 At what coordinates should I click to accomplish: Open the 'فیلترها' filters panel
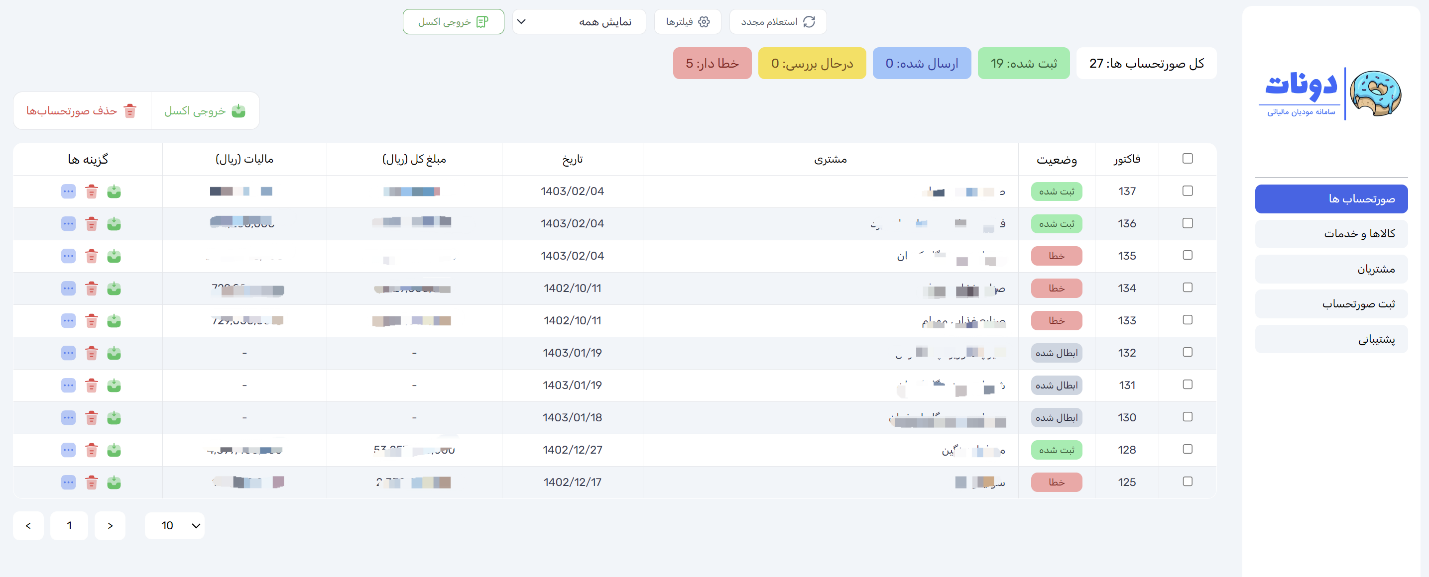click(x=688, y=22)
